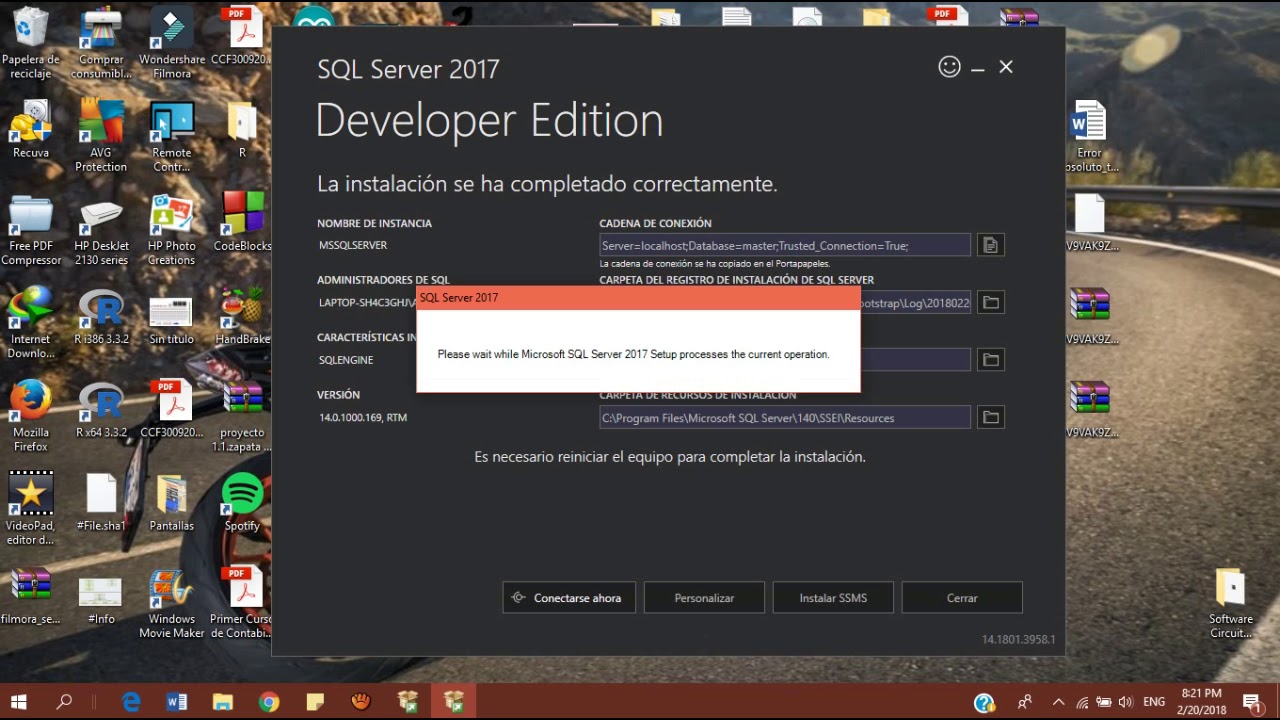Open Comprar consumibles desktop shortcut
This screenshot has height=720, width=1280.
pos(101,43)
